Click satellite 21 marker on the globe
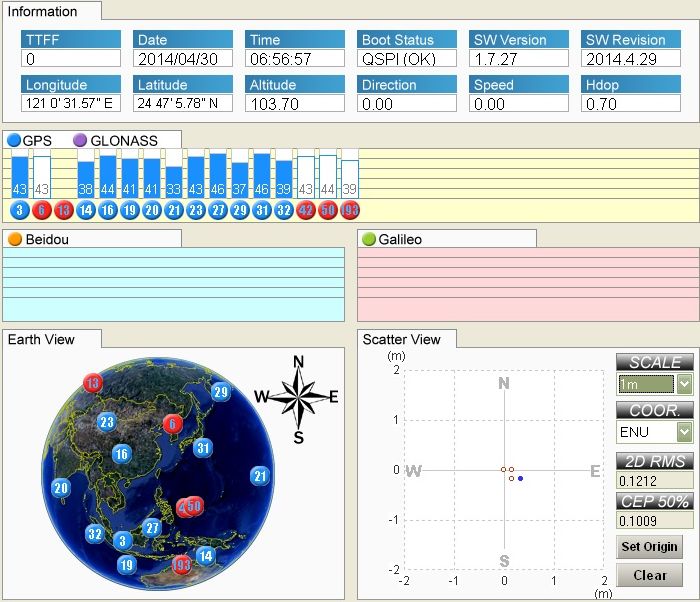 (261, 476)
